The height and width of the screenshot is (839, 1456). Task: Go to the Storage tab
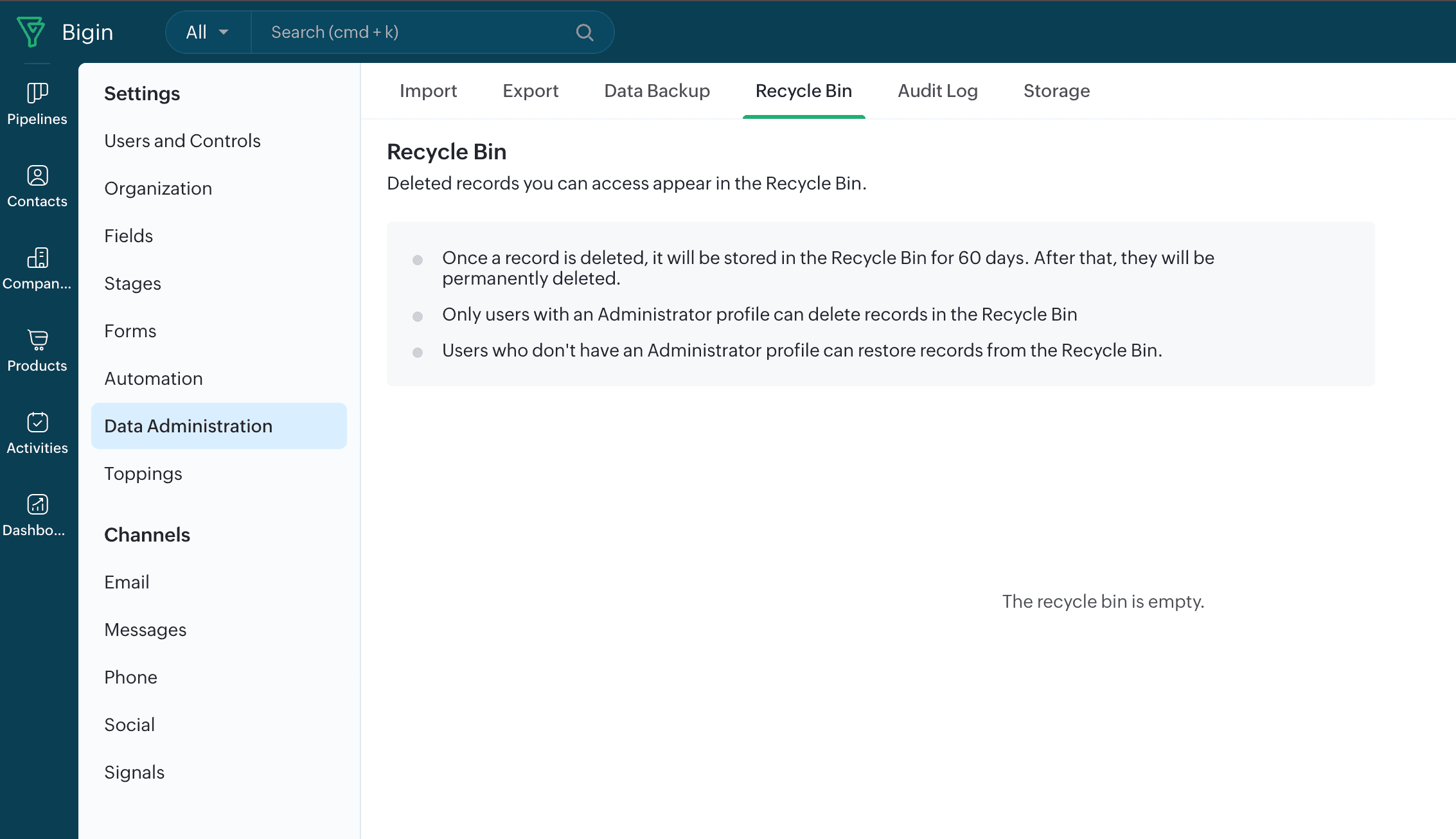click(x=1056, y=91)
